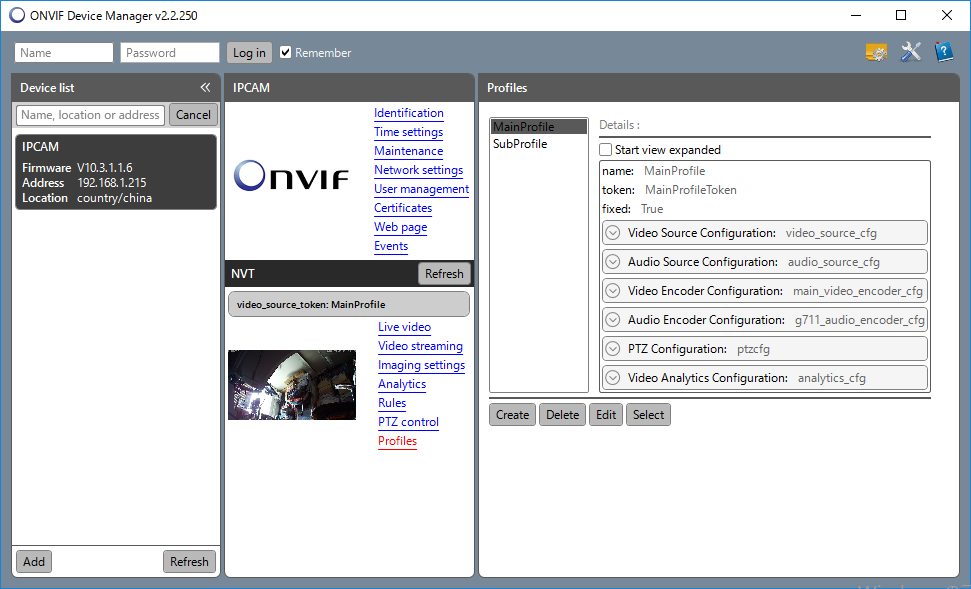
Task: Select the video_source_token: MainProfile bar
Action: 349,304
